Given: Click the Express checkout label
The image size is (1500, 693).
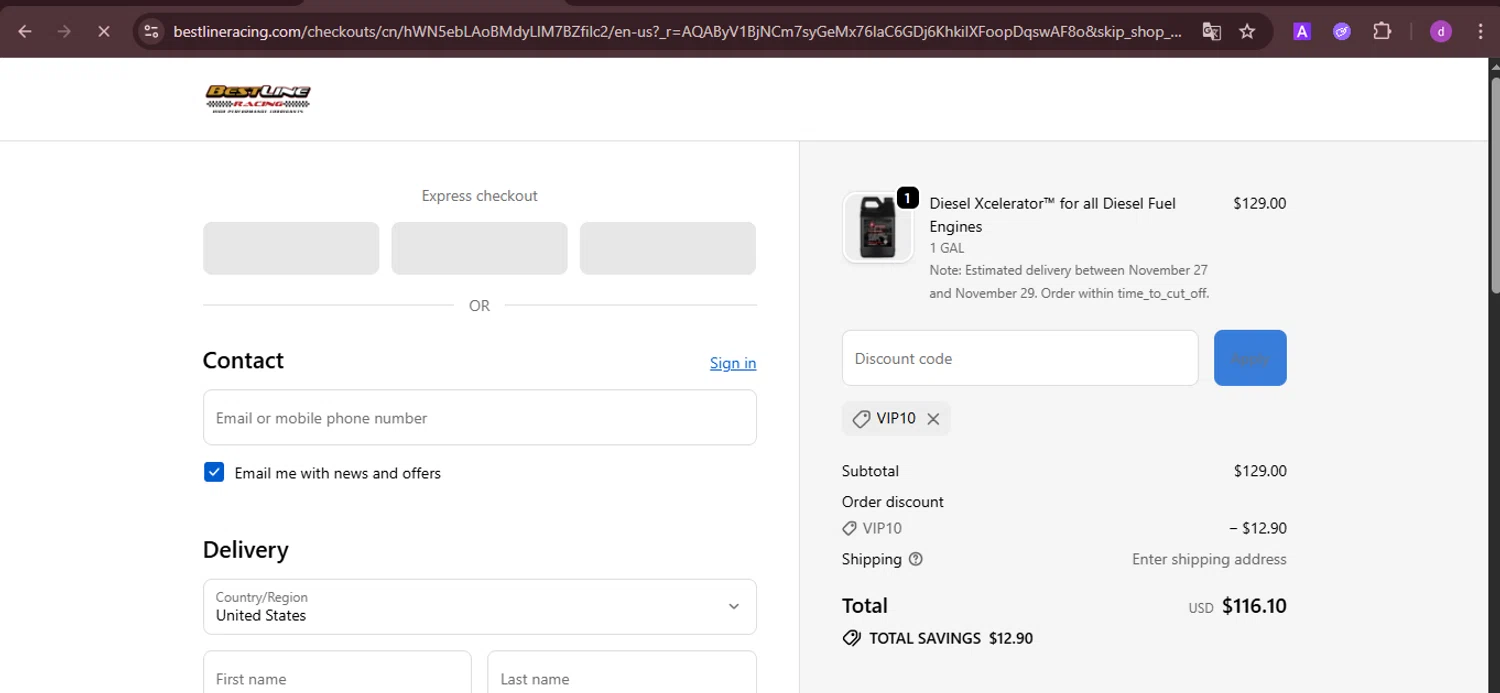Looking at the screenshot, I should pyautogui.click(x=479, y=196).
